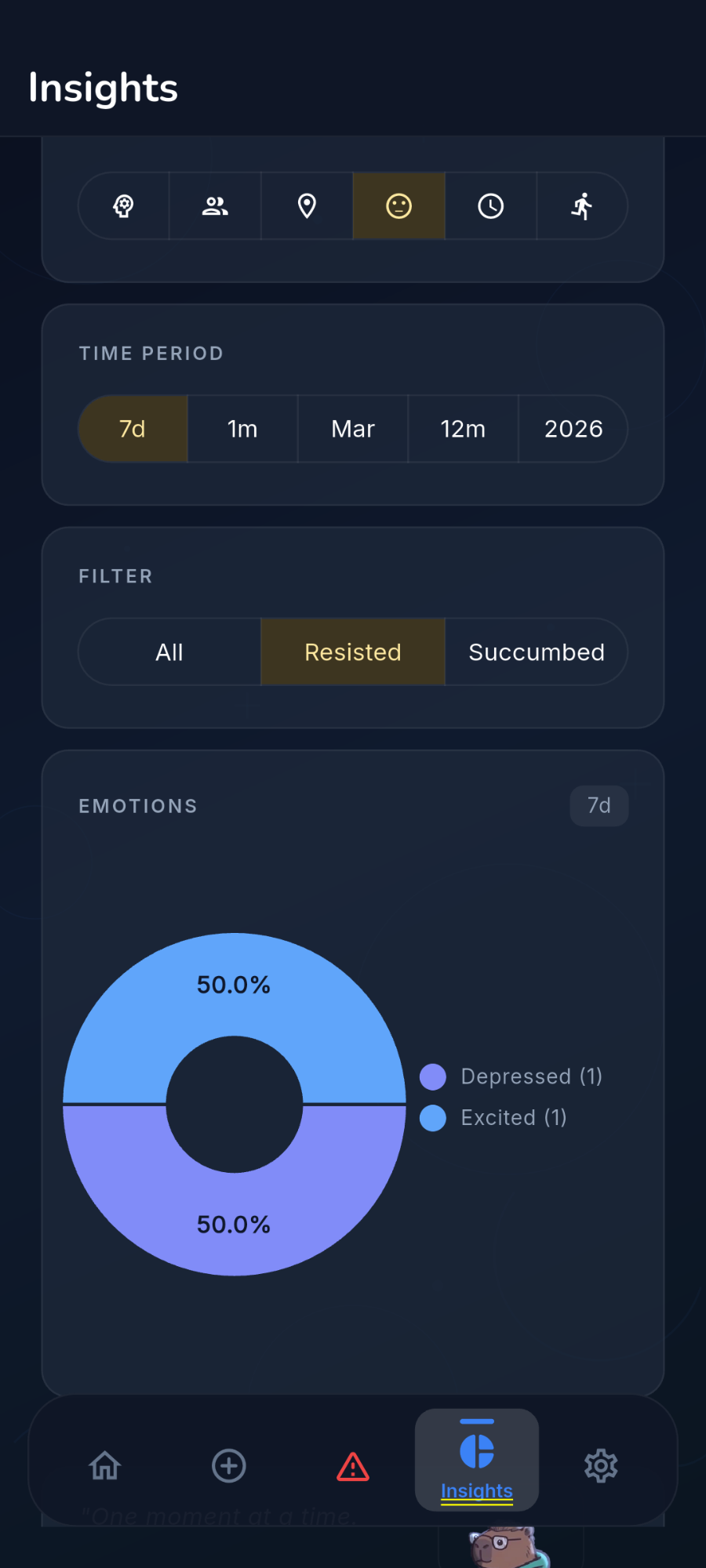This screenshot has height=1568, width=706.
Task: Select the Mar time period
Action: coord(352,429)
